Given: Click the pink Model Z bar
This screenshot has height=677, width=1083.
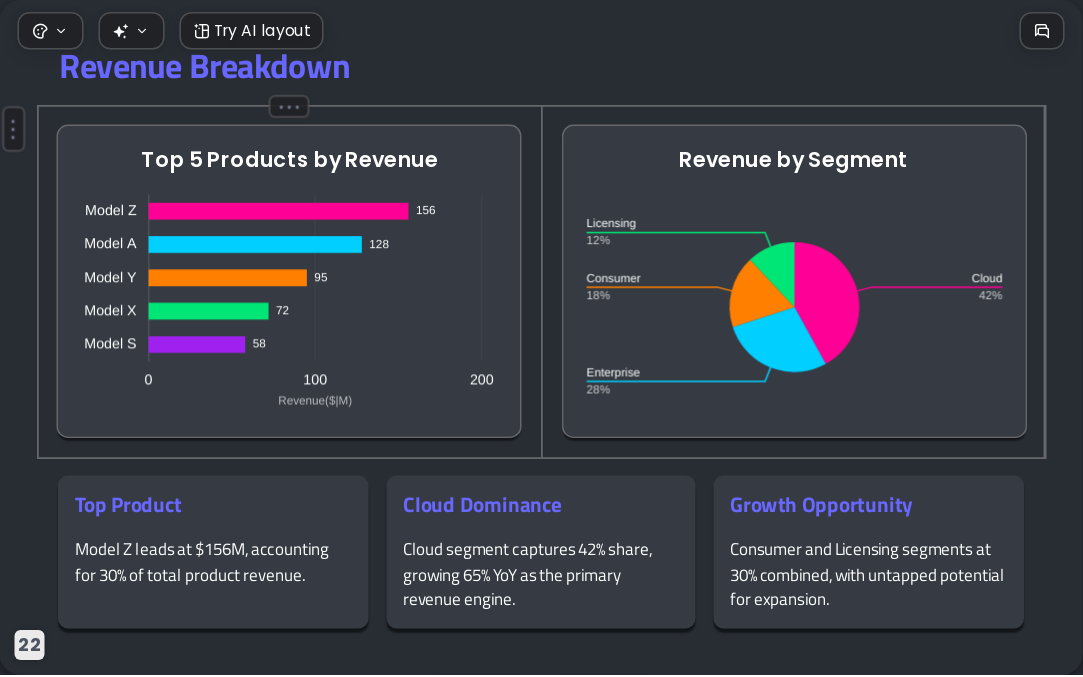Looking at the screenshot, I should [x=278, y=211].
